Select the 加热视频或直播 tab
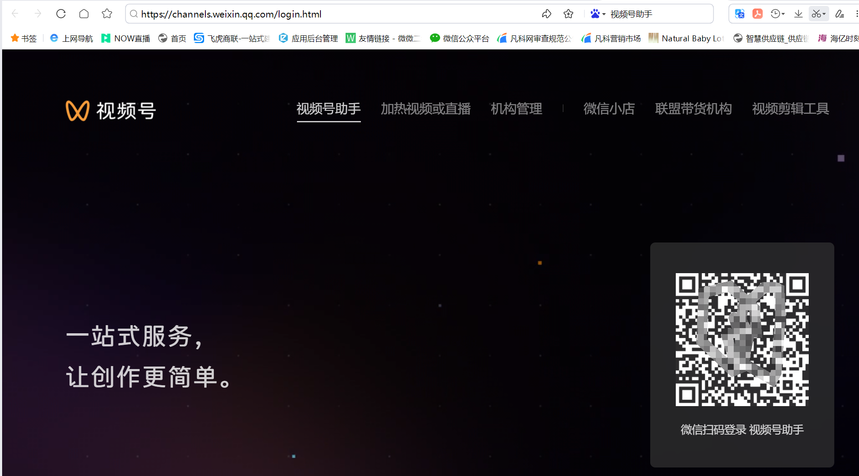 [x=426, y=109]
